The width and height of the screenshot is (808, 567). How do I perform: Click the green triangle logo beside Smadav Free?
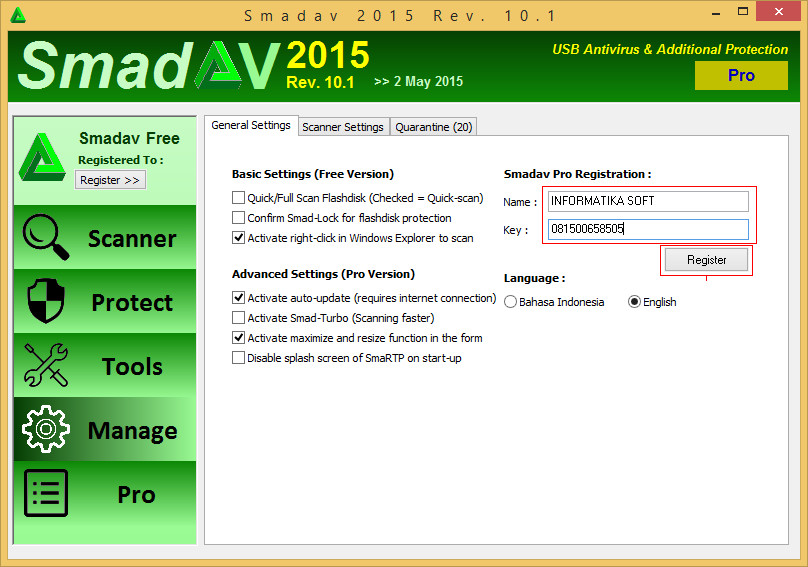coord(42,158)
